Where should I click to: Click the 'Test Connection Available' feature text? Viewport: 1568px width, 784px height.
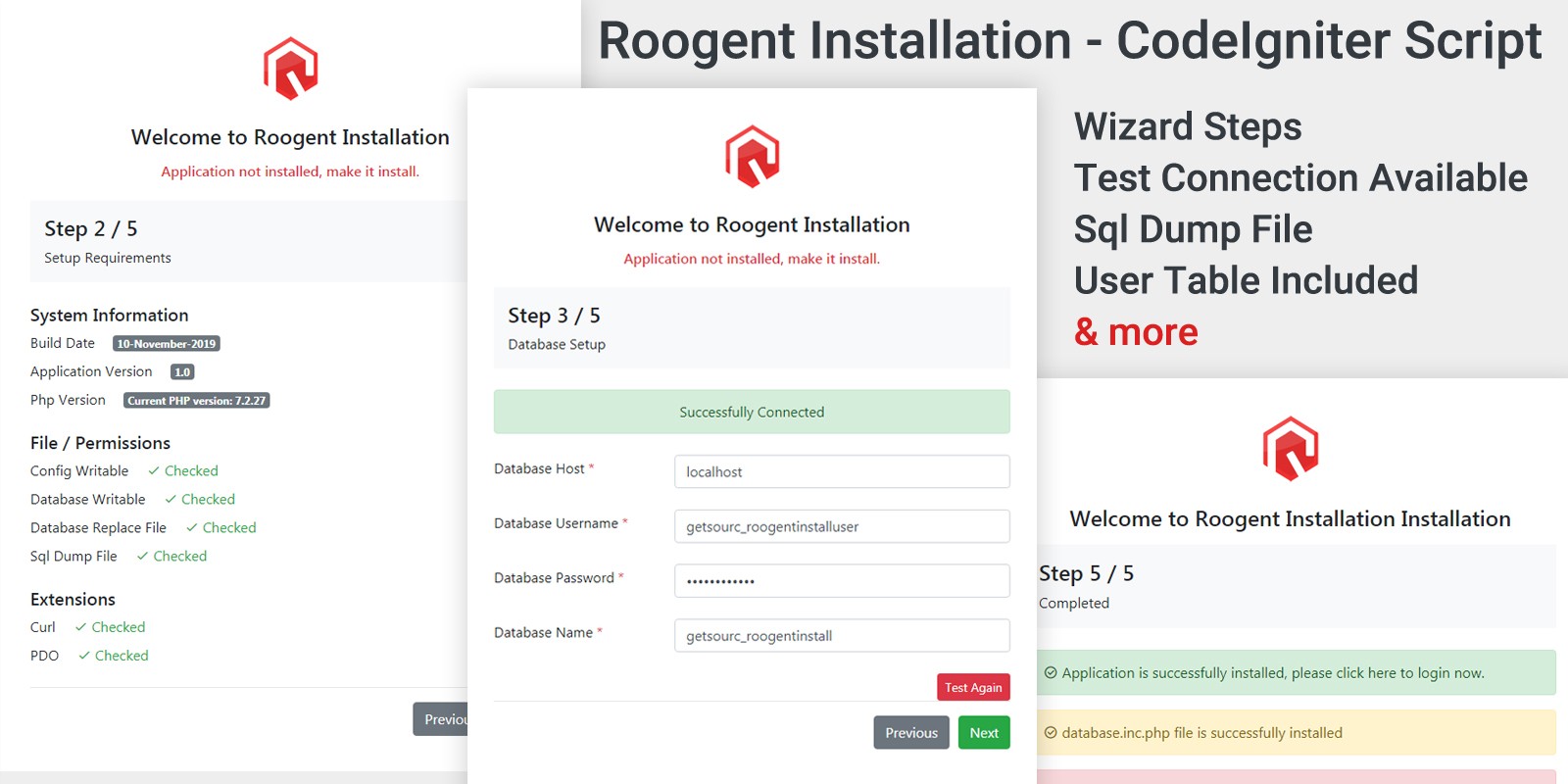(x=1300, y=178)
